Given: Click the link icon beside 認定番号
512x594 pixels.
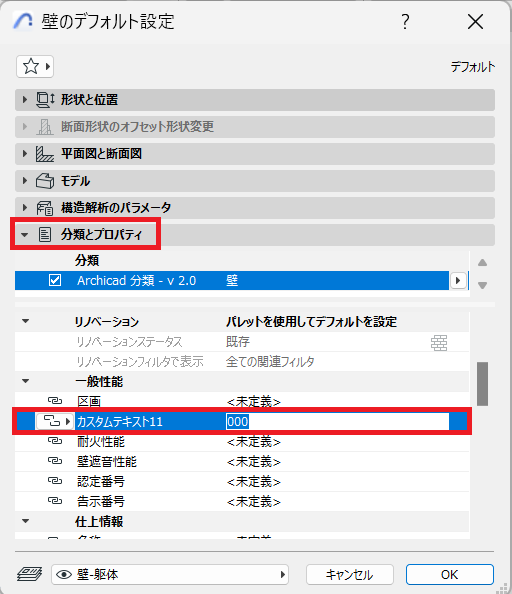Looking at the screenshot, I should click(x=55, y=481).
